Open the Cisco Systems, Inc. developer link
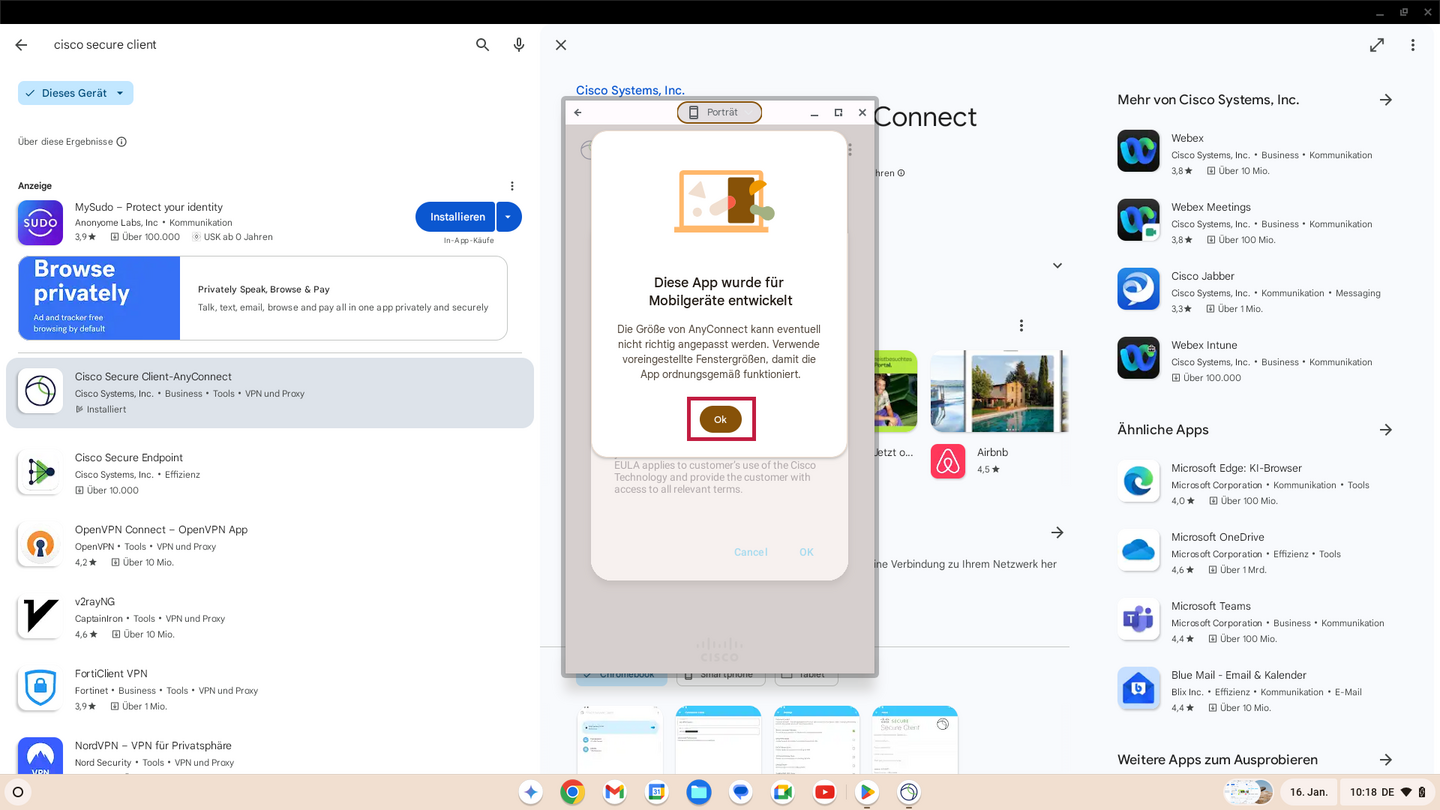This screenshot has width=1440, height=810. (630, 90)
